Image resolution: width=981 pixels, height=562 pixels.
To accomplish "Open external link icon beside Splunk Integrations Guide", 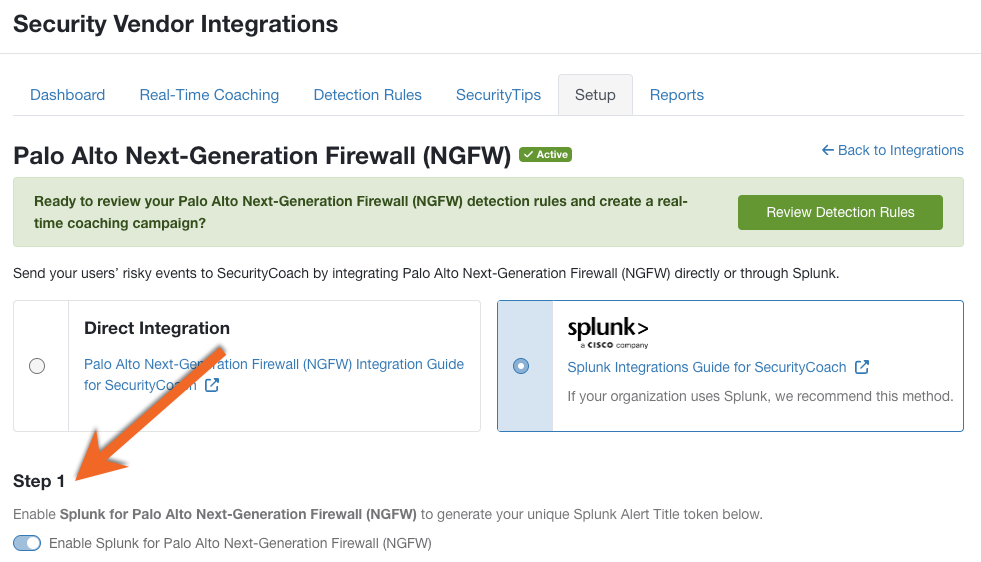I will pos(862,367).
